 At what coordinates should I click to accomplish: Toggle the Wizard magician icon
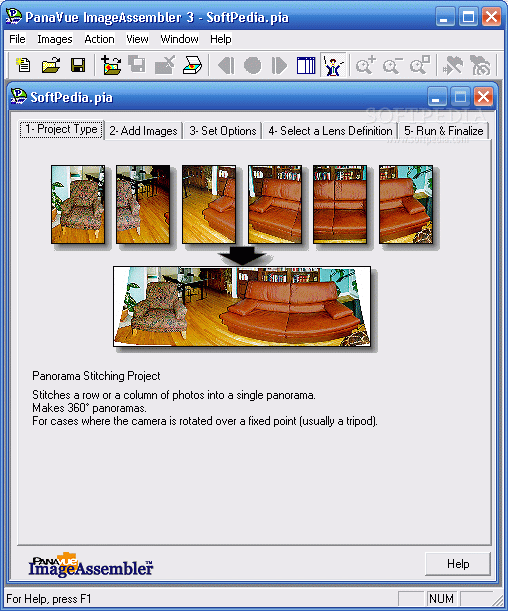click(333, 65)
